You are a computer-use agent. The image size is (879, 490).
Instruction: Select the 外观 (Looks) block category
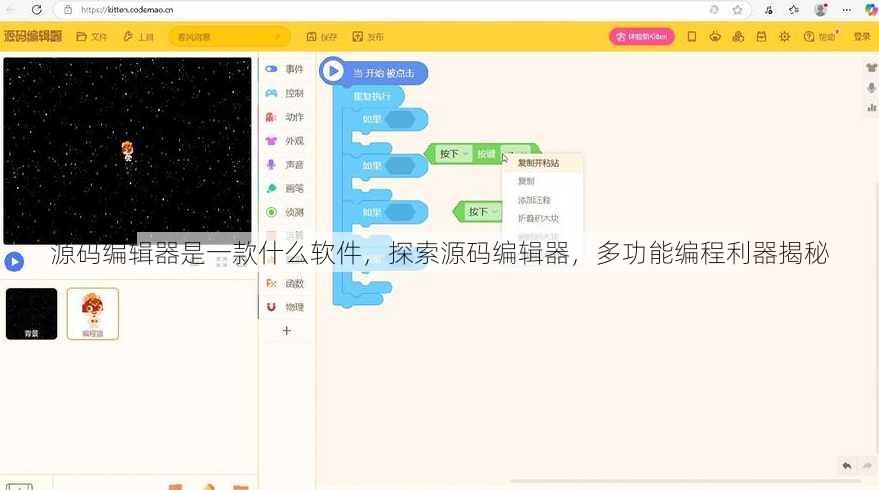pyautogui.click(x=286, y=141)
